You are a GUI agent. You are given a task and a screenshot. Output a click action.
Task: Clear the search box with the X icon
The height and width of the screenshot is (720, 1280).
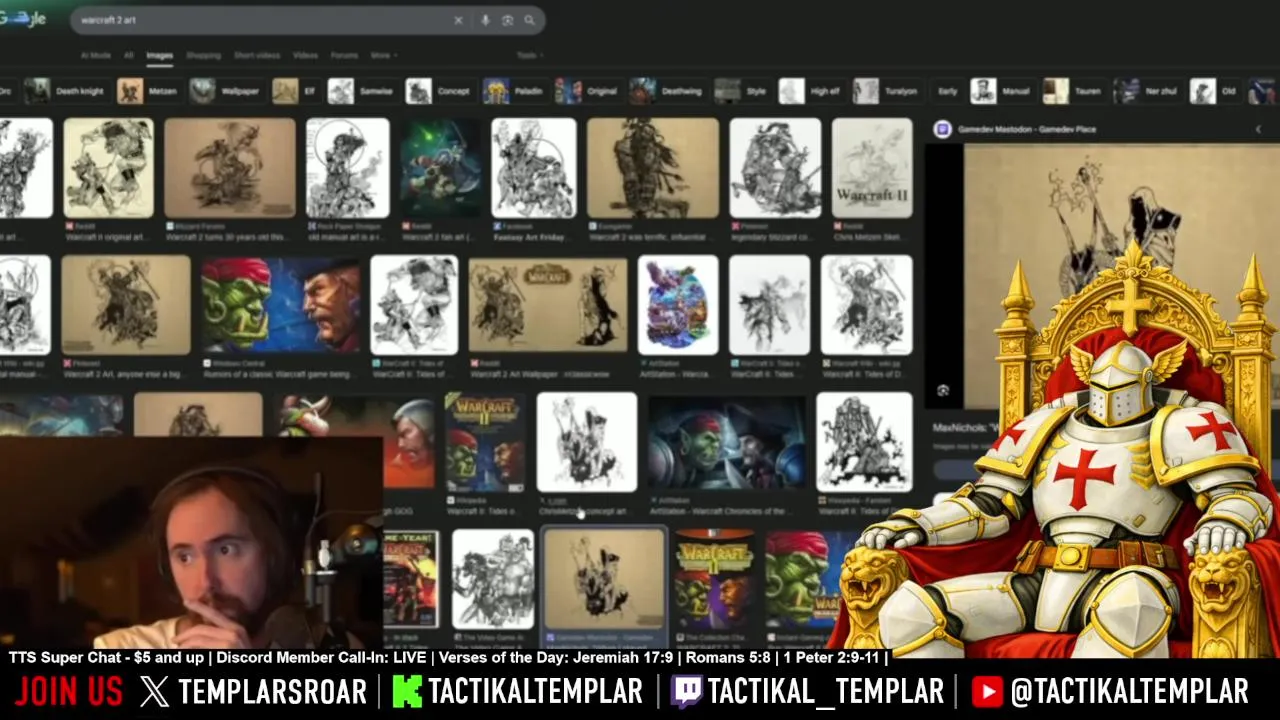(458, 20)
